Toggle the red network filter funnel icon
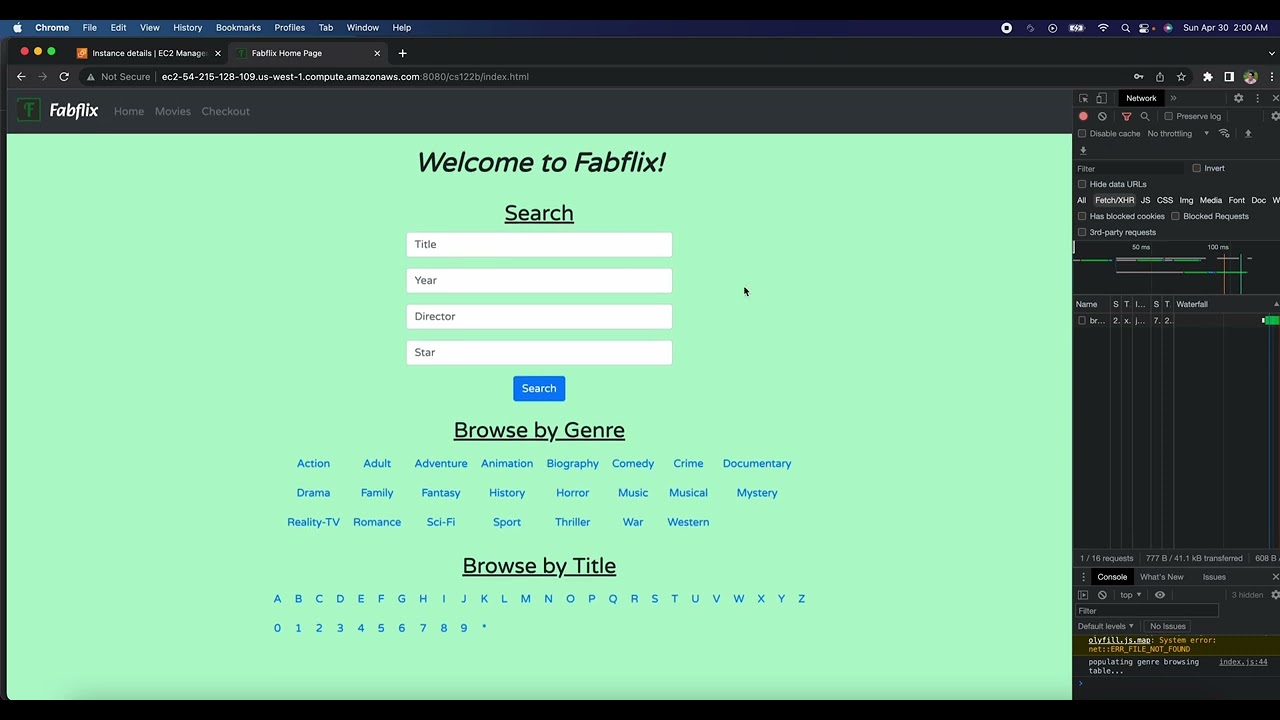Screen dimensions: 1280x720 click(1126, 116)
